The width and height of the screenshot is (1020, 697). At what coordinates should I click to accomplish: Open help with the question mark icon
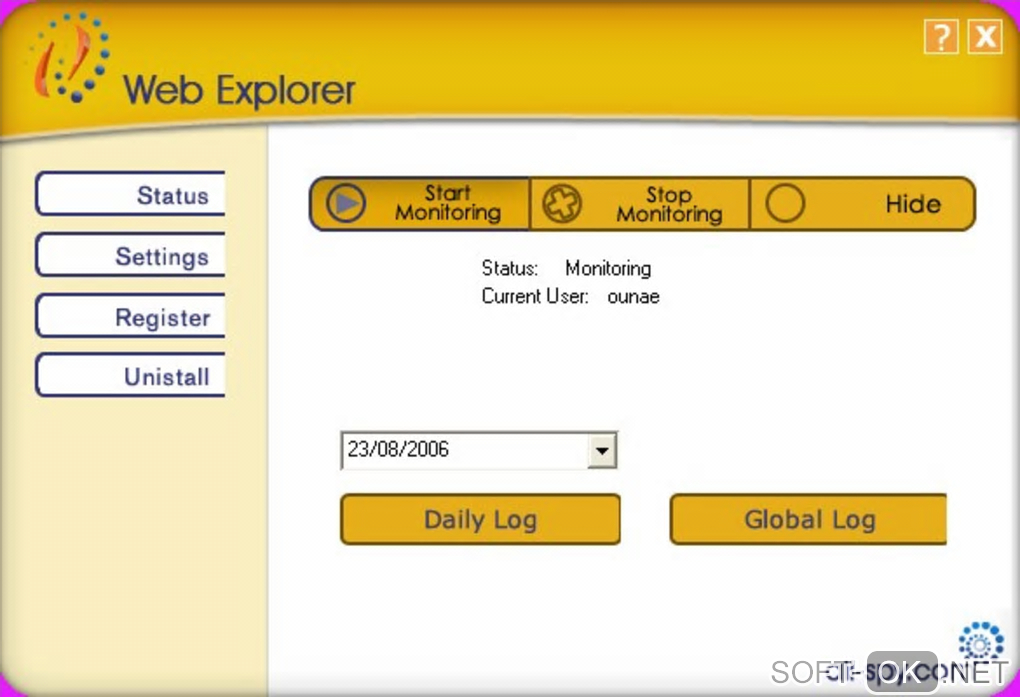941,36
